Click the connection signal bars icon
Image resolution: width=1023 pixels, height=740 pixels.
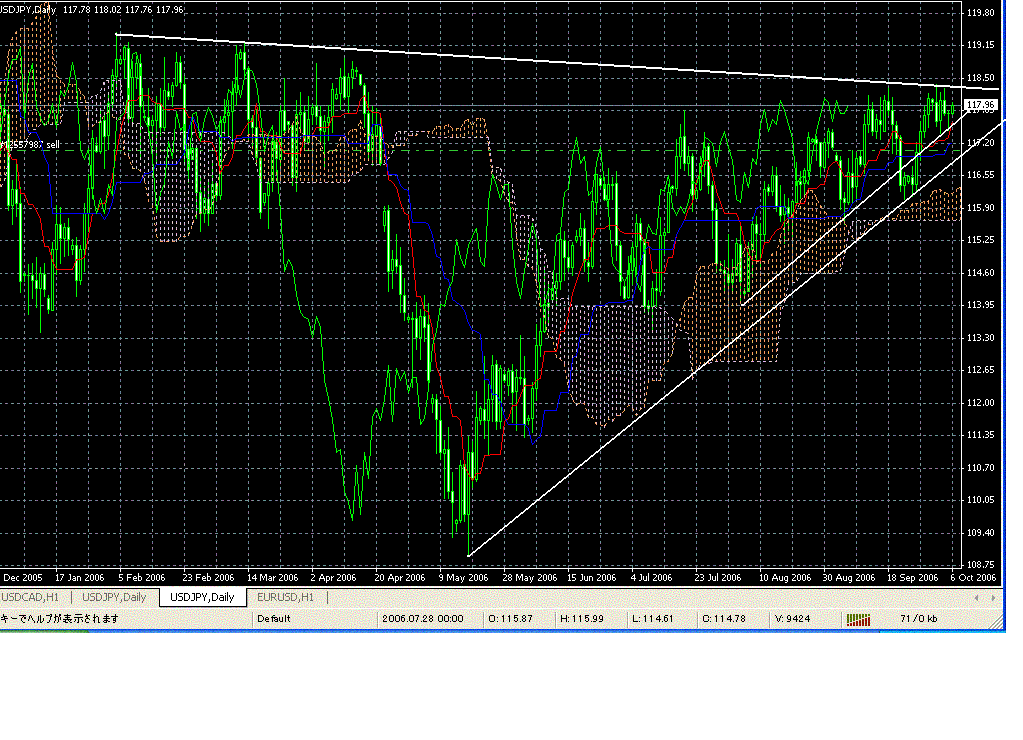859,619
